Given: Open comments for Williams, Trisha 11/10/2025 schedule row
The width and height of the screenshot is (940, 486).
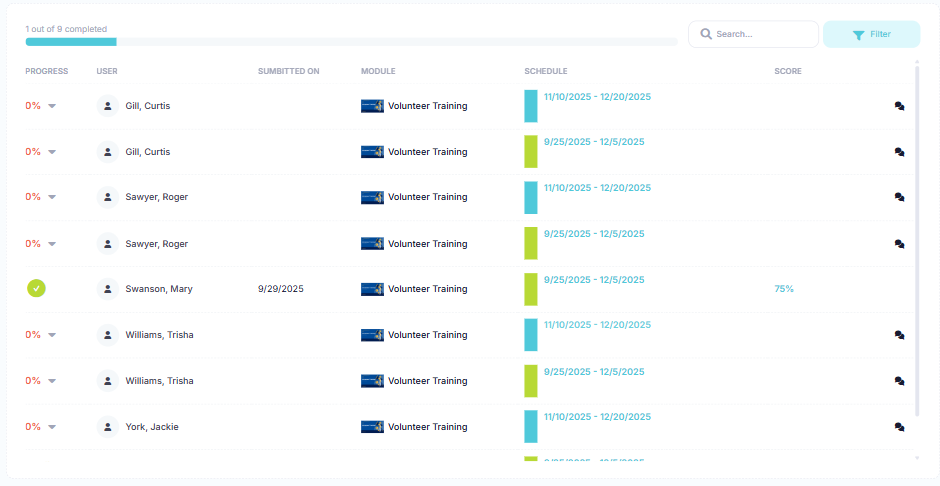Looking at the screenshot, I should [899, 336].
